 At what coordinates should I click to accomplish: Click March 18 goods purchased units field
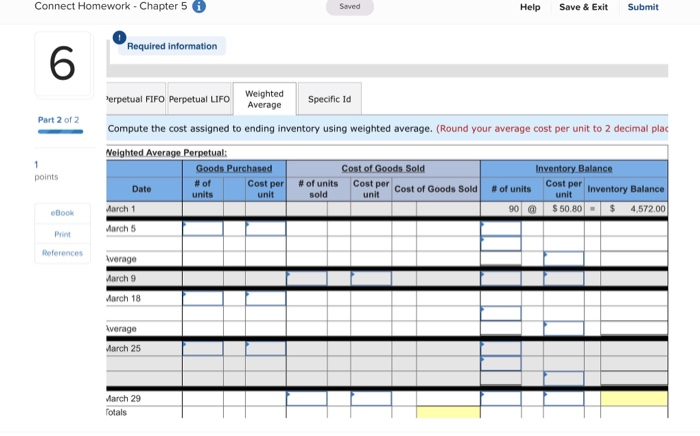pos(203,299)
